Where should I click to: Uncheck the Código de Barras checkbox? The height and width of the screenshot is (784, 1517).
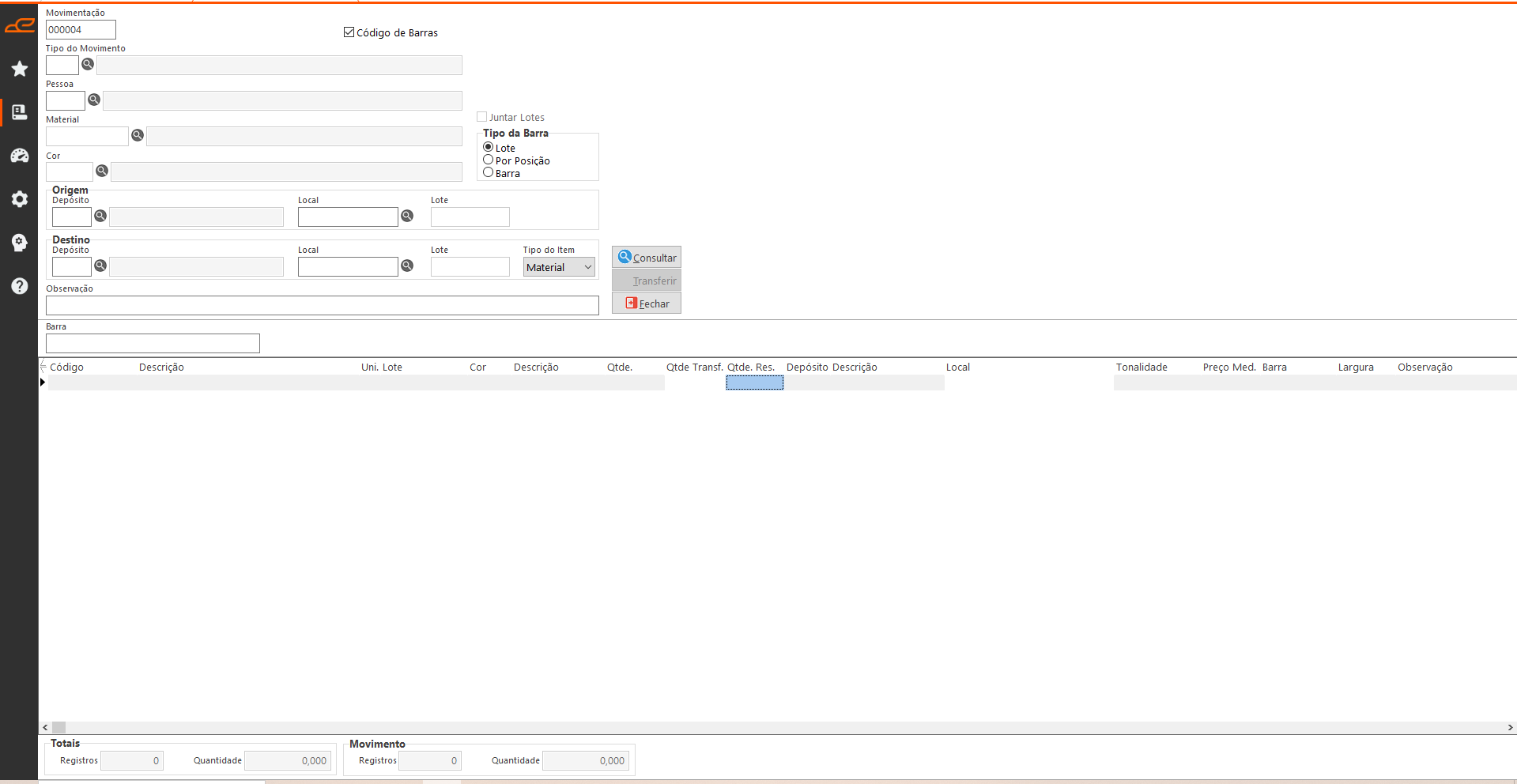pyautogui.click(x=349, y=32)
